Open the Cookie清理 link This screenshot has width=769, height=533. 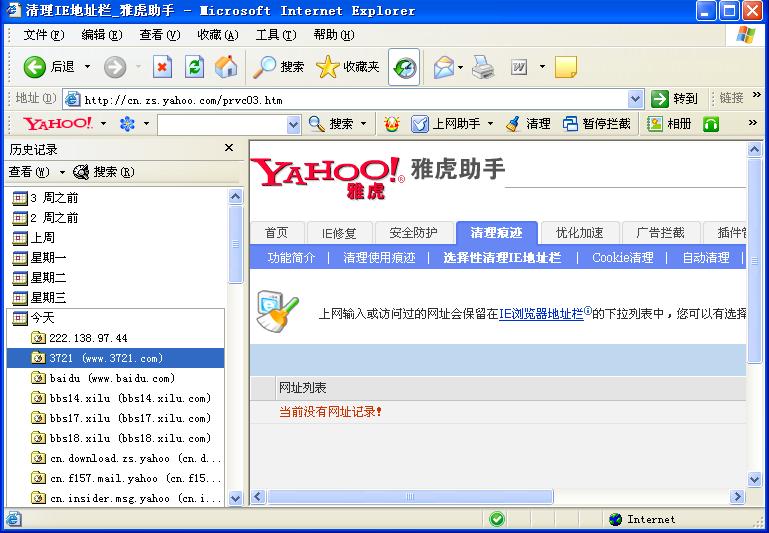[x=622, y=258]
